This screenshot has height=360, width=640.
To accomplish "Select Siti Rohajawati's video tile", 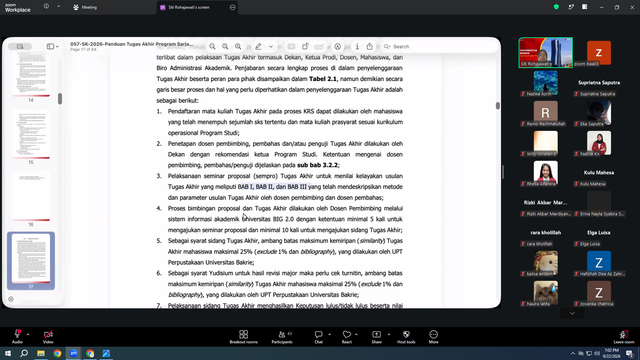I will (x=545, y=52).
